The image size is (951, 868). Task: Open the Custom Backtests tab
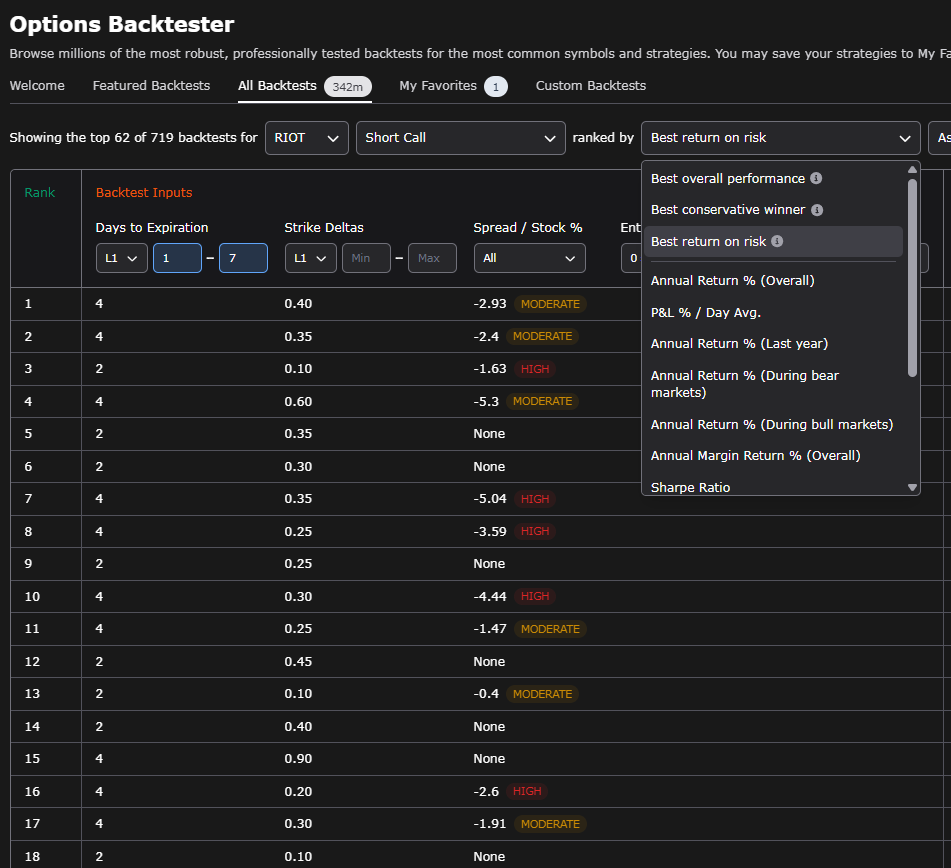point(591,86)
